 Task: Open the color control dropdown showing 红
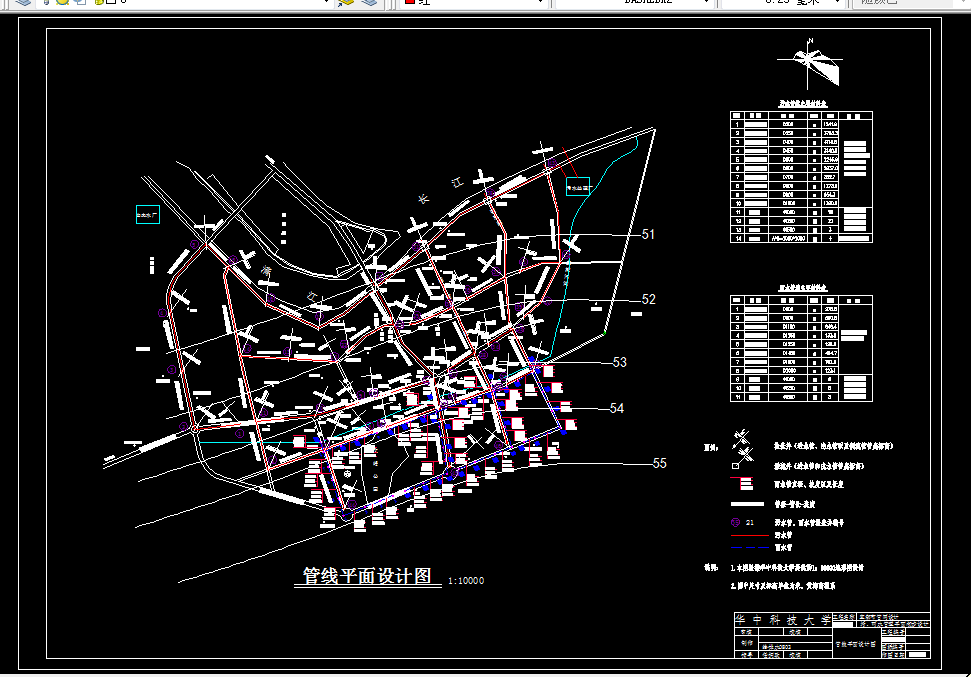474,2
